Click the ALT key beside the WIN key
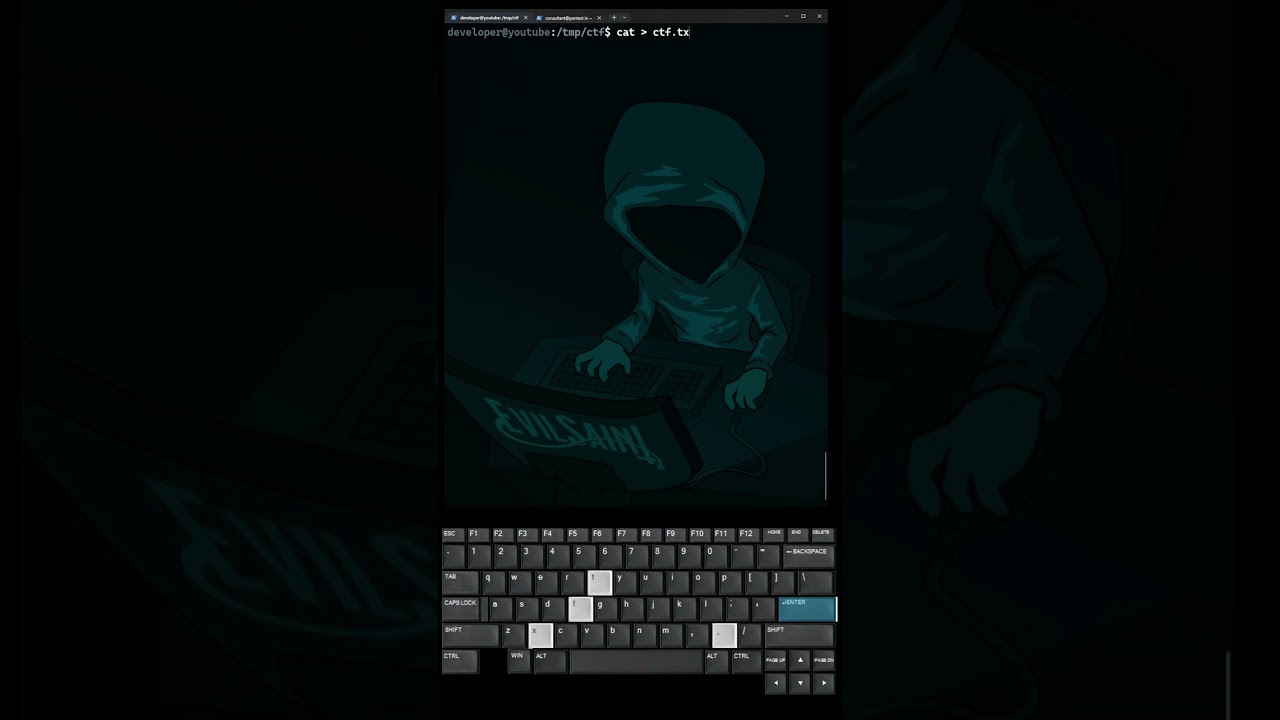Image resolution: width=1280 pixels, height=720 pixels. tap(550, 661)
